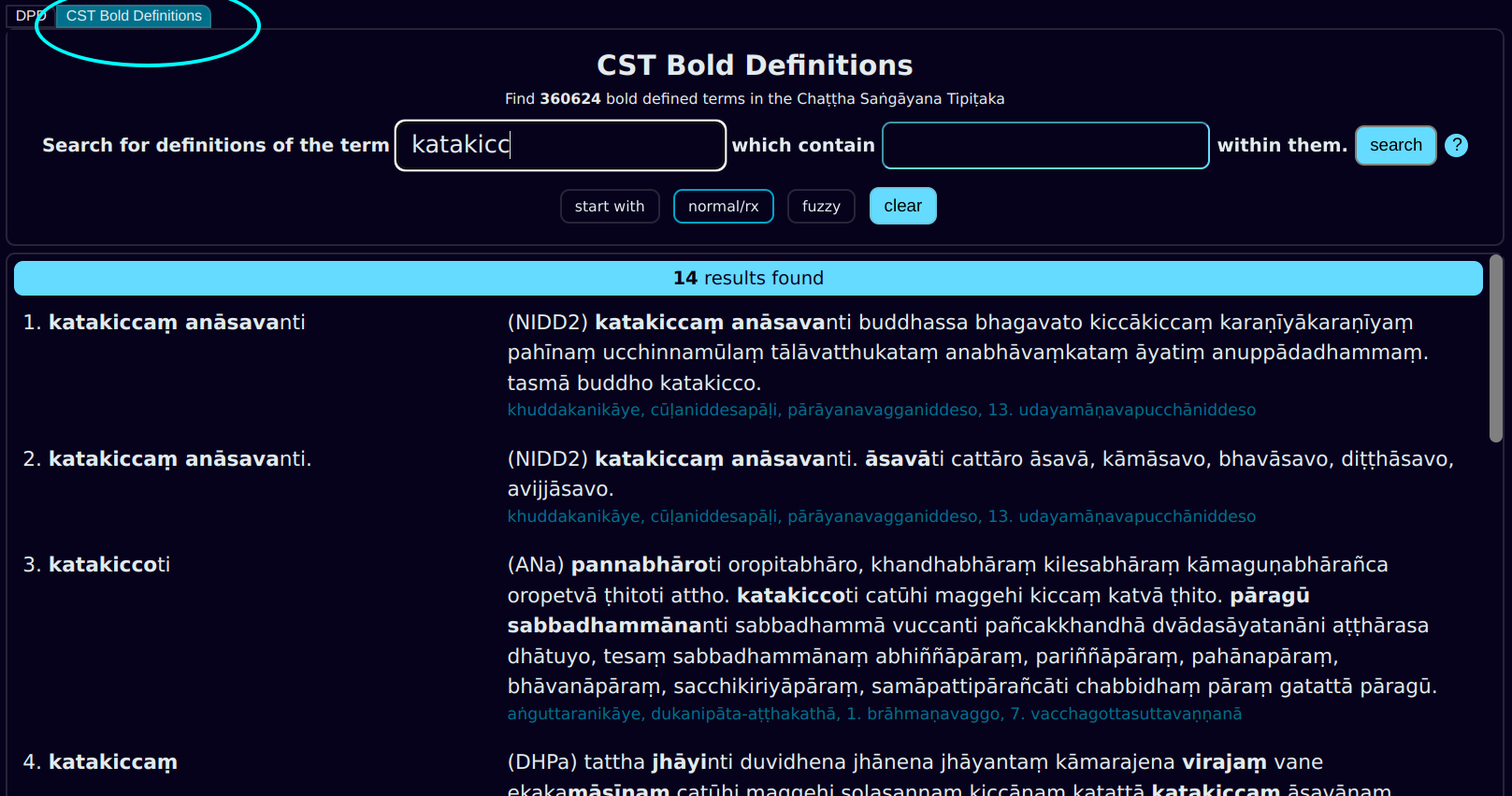This screenshot has height=796, width=1512.
Task: Open the source link under result 1
Action: [881, 410]
